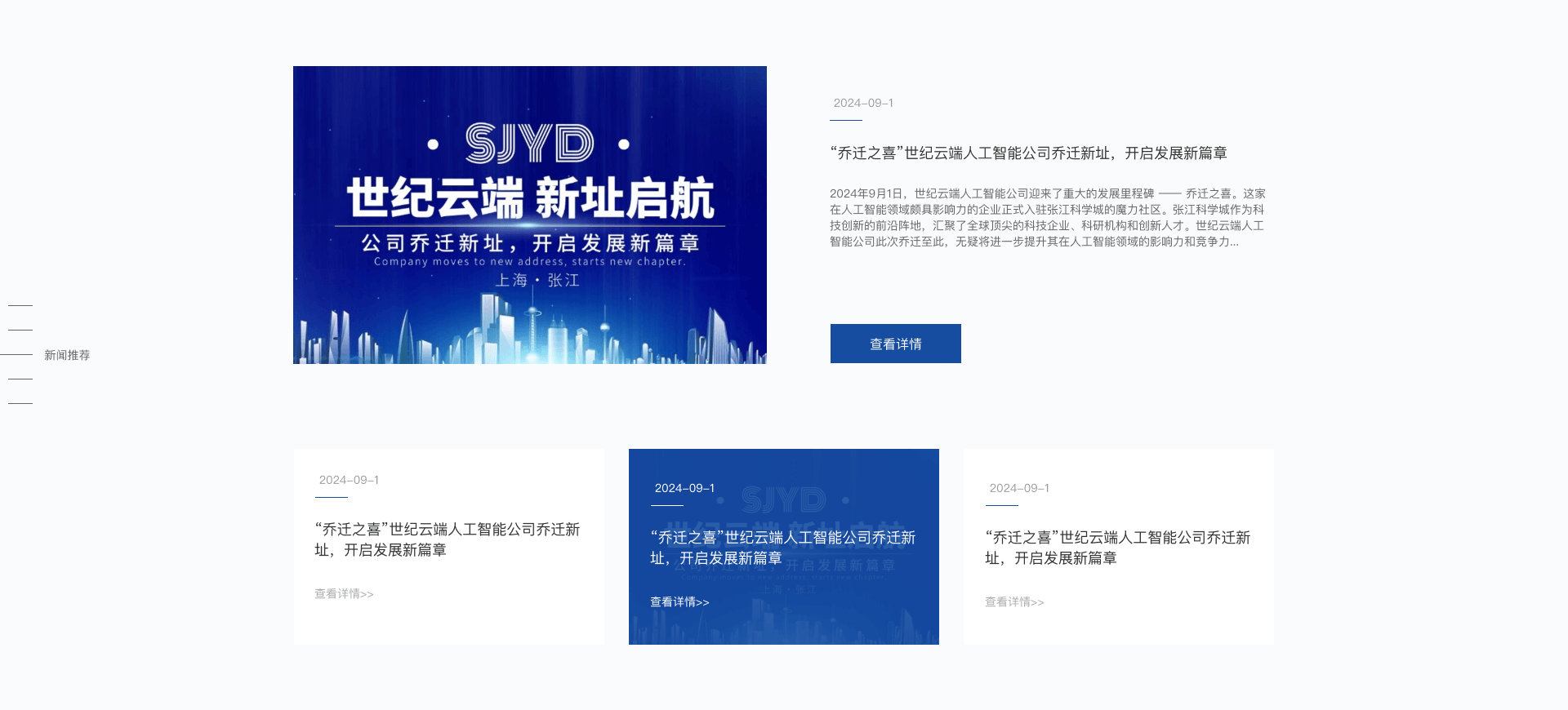Open the featured article headline beside the banner
This screenshot has height=710, width=1568.
click(1028, 153)
